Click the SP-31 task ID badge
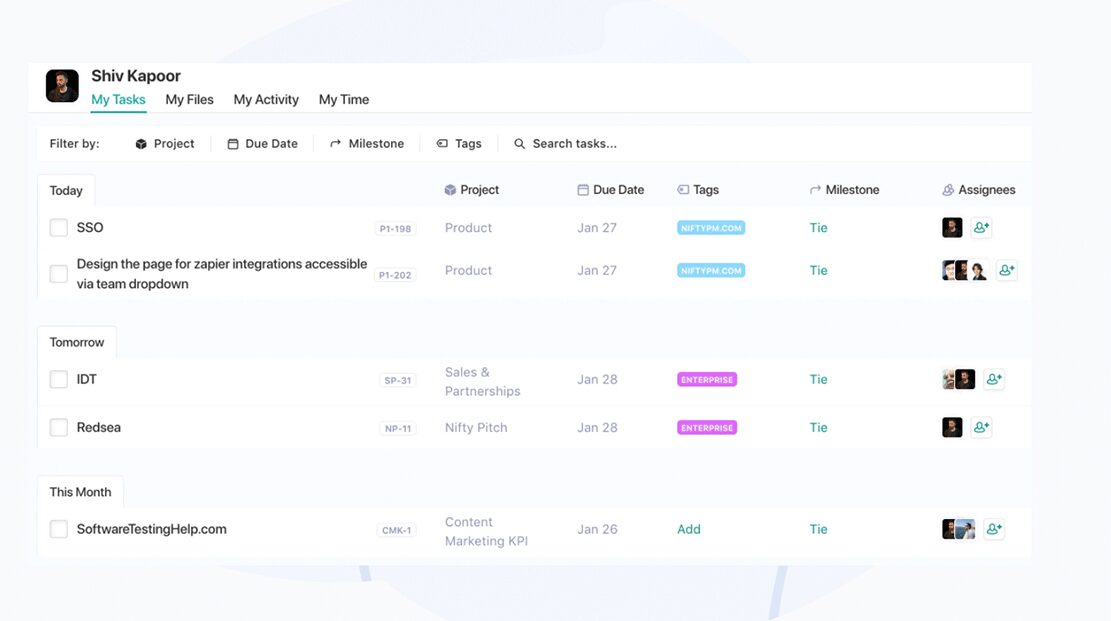Viewport: 1111px width, 621px height. (x=398, y=381)
